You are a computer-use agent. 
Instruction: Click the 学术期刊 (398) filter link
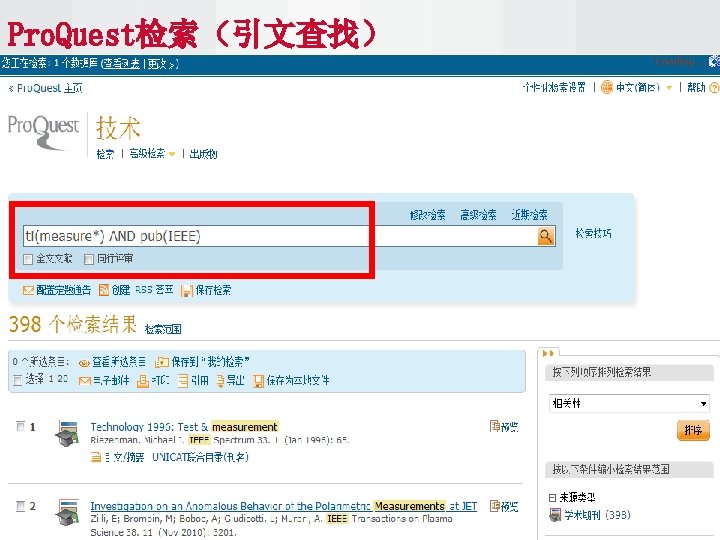[597, 515]
